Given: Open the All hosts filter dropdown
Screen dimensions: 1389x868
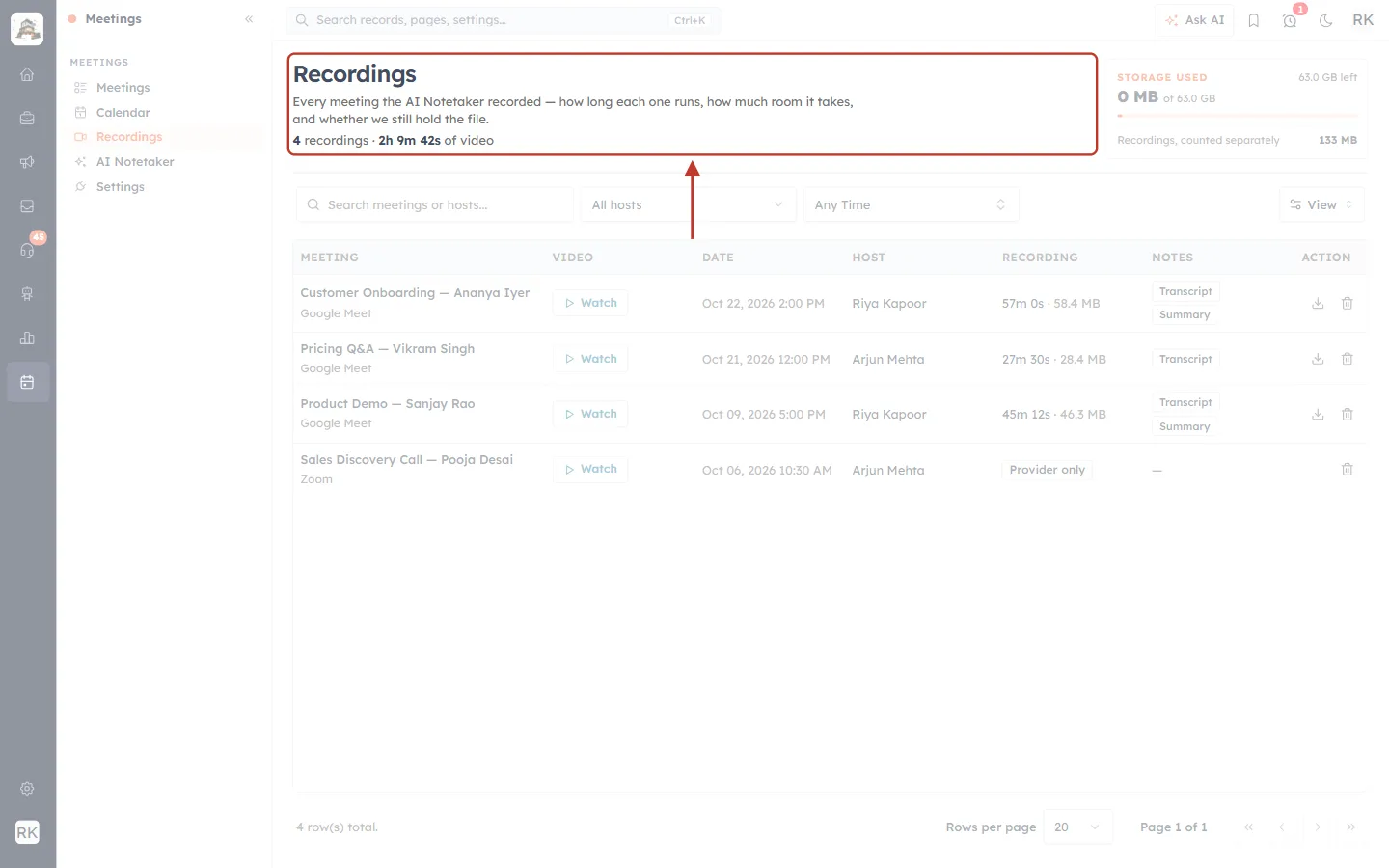Looking at the screenshot, I should tap(688, 204).
